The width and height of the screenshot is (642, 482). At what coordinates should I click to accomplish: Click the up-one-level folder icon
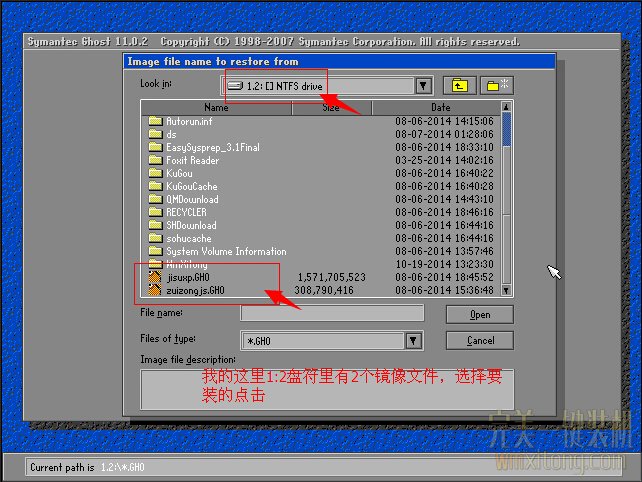click(x=457, y=86)
